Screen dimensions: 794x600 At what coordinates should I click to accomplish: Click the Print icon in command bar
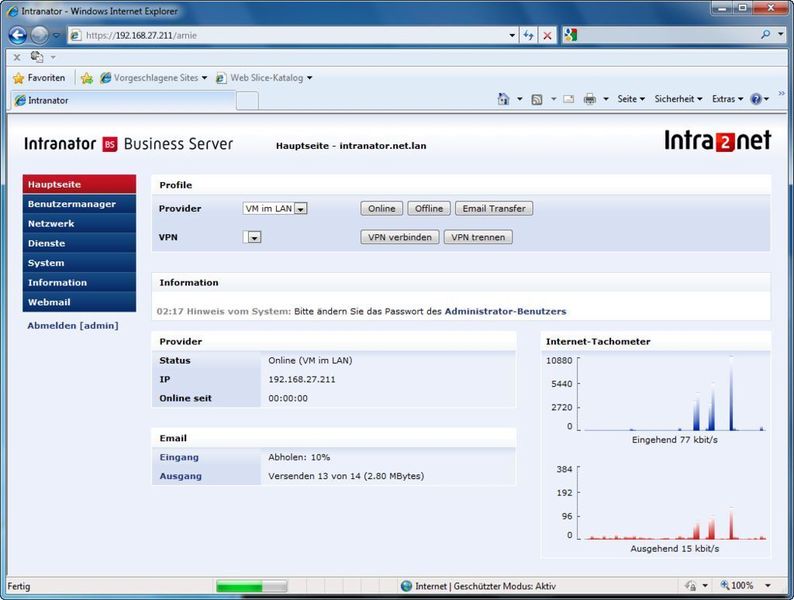[x=589, y=99]
